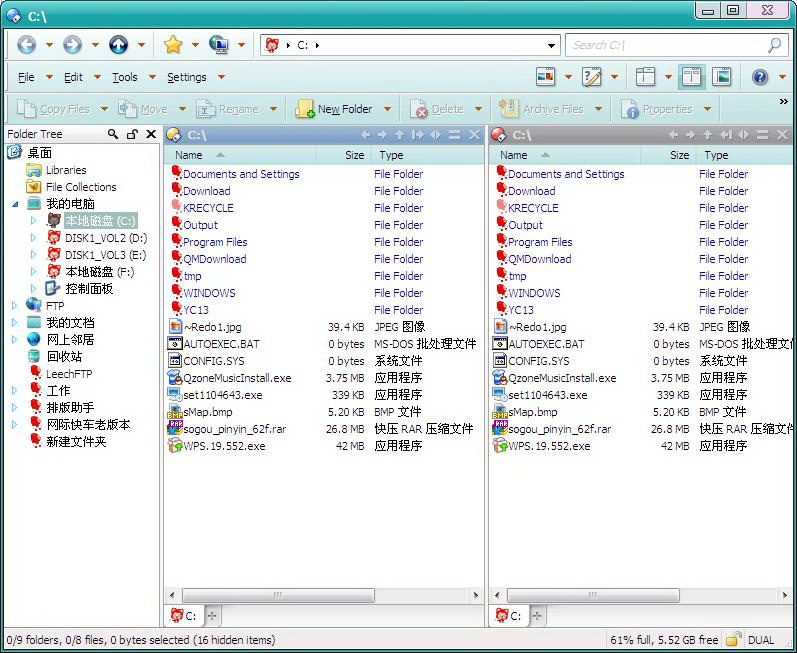
Task: Open the address bar path dropdown
Action: coord(551,46)
